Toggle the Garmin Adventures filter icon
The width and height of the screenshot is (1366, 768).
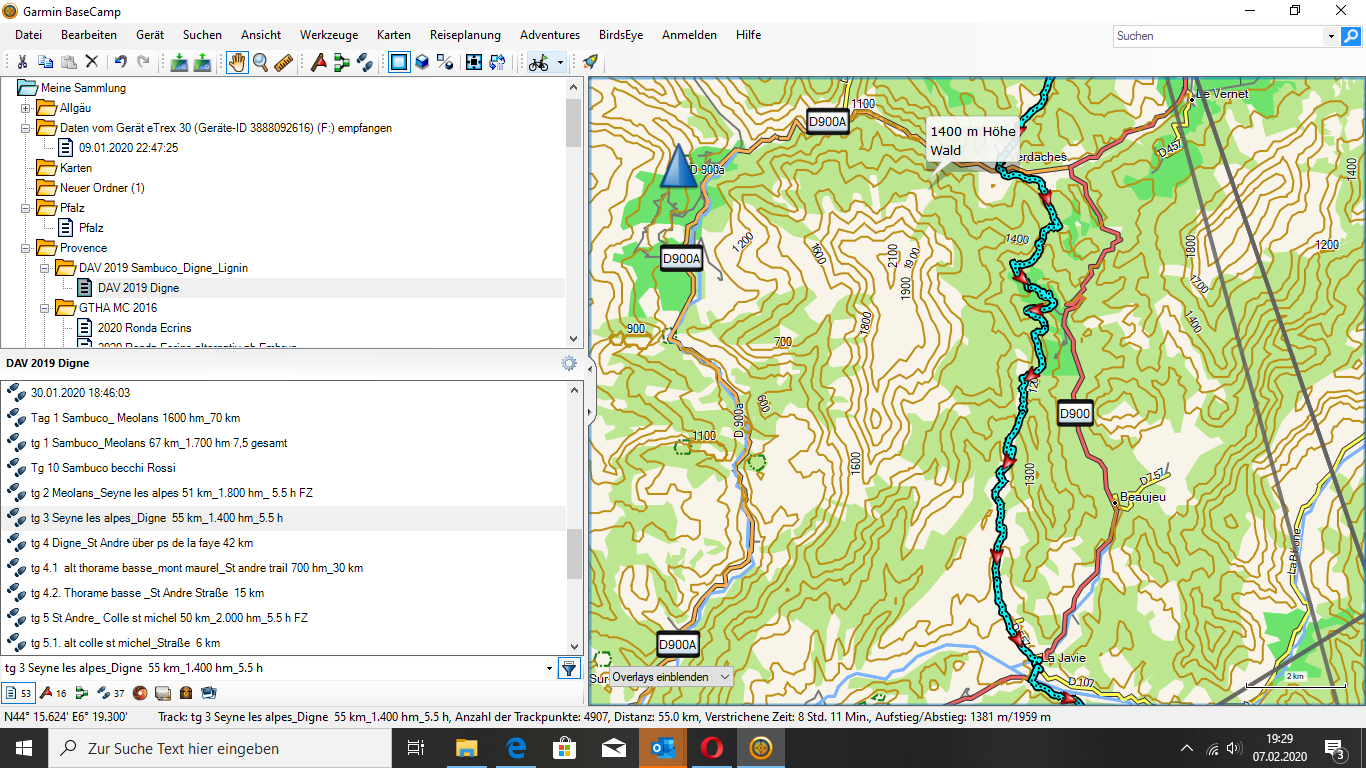pyautogui.click(x=140, y=692)
